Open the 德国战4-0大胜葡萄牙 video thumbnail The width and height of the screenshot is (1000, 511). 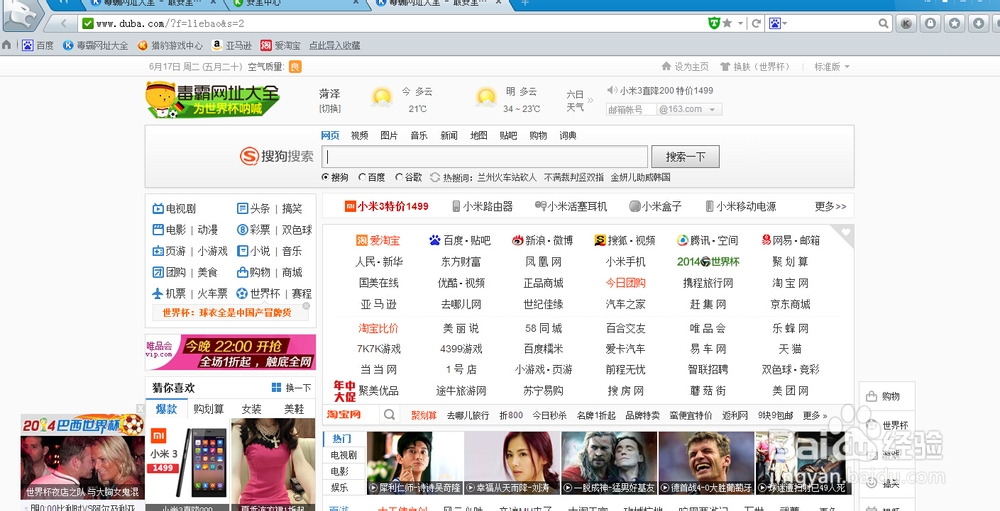(x=706, y=463)
